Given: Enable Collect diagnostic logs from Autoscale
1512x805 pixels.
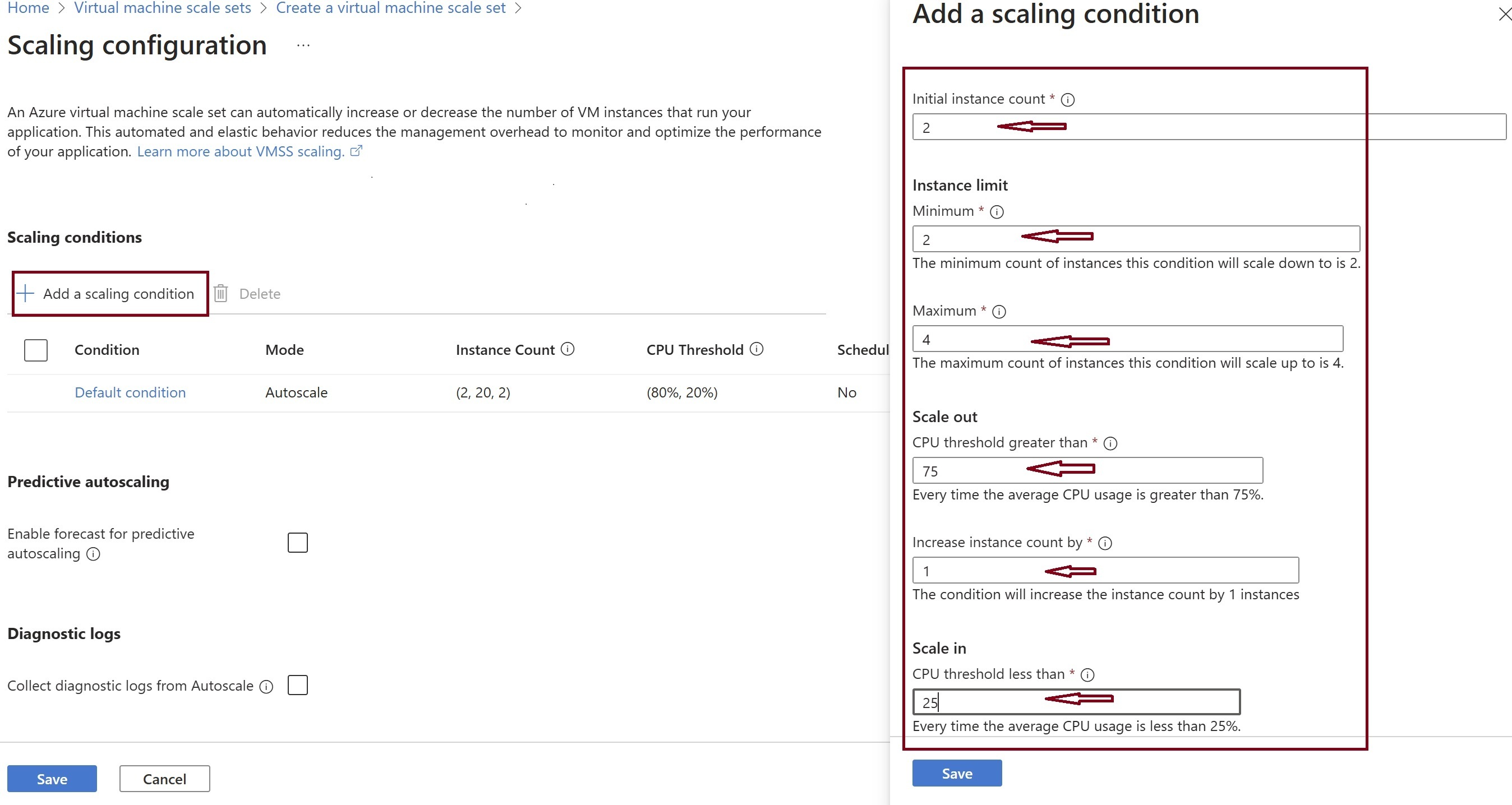Looking at the screenshot, I should (x=298, y=685).
